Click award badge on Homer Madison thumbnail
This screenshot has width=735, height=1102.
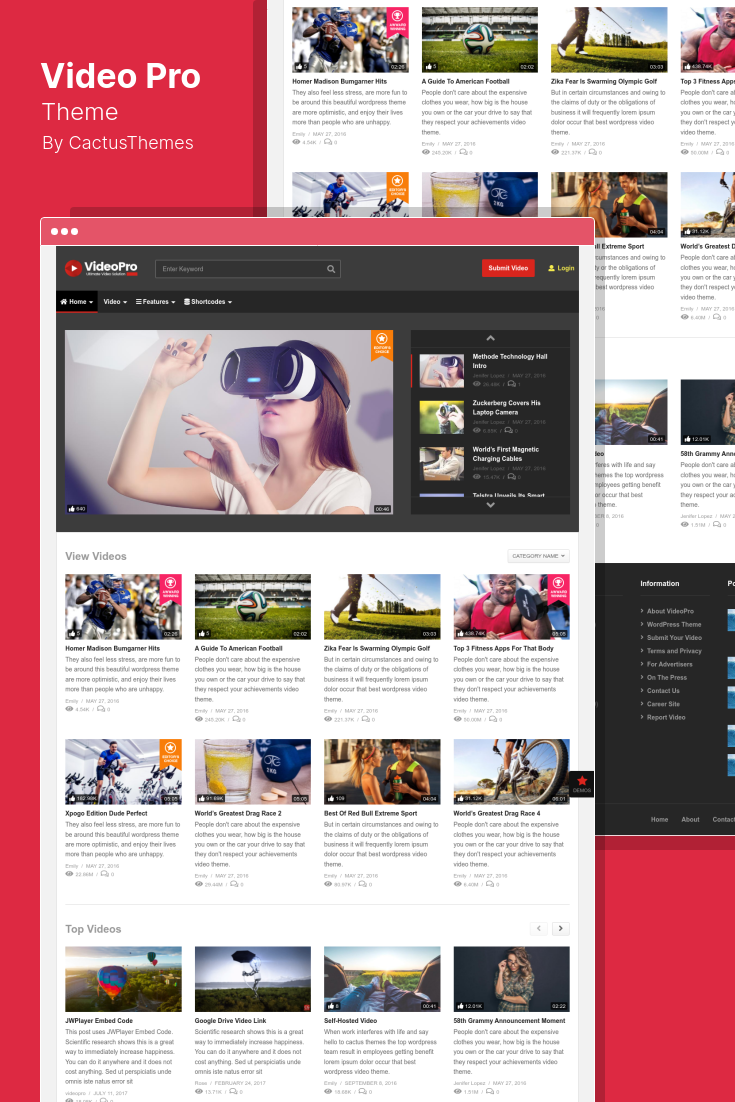tap(171, 588)
